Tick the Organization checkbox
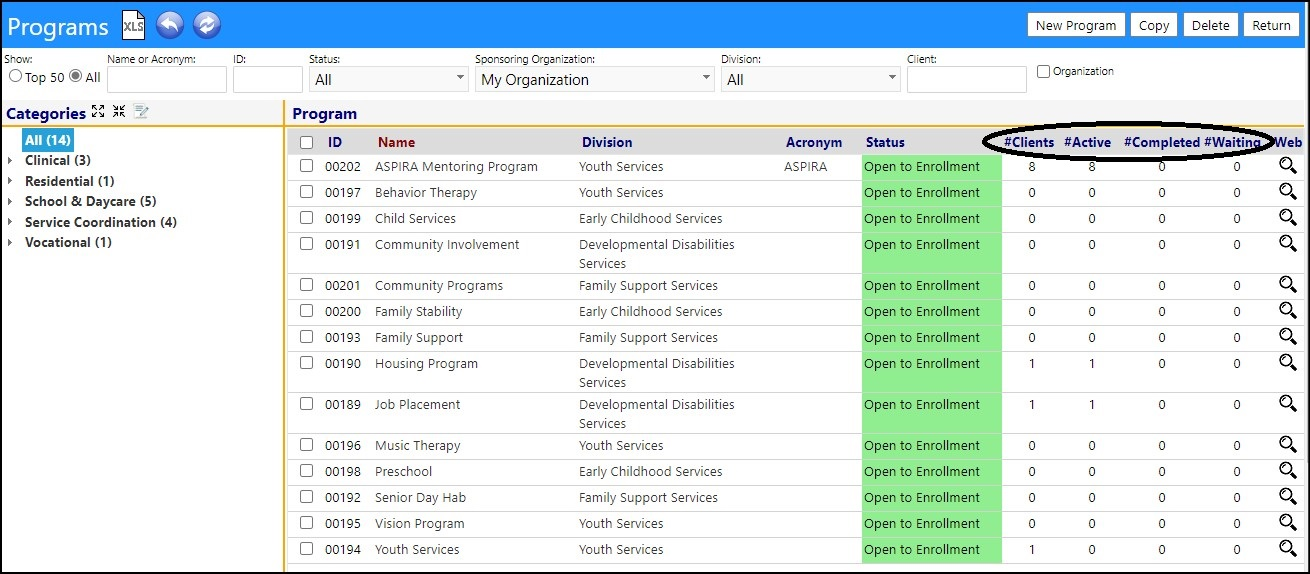The image size is (1310, 574). point(1044,72)
